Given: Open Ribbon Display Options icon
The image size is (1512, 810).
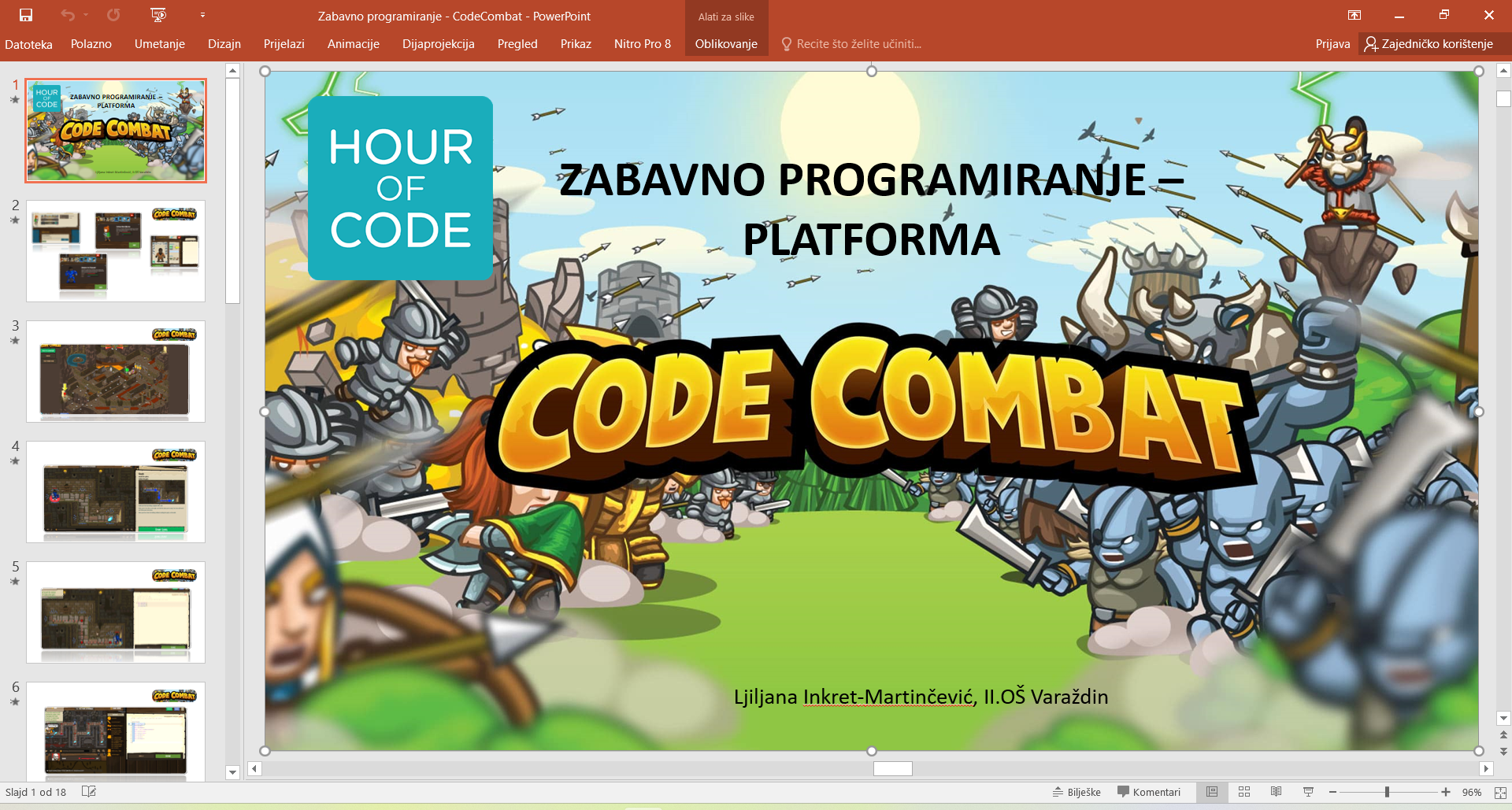Looking at the screenshot, I should click(1354, 15).
